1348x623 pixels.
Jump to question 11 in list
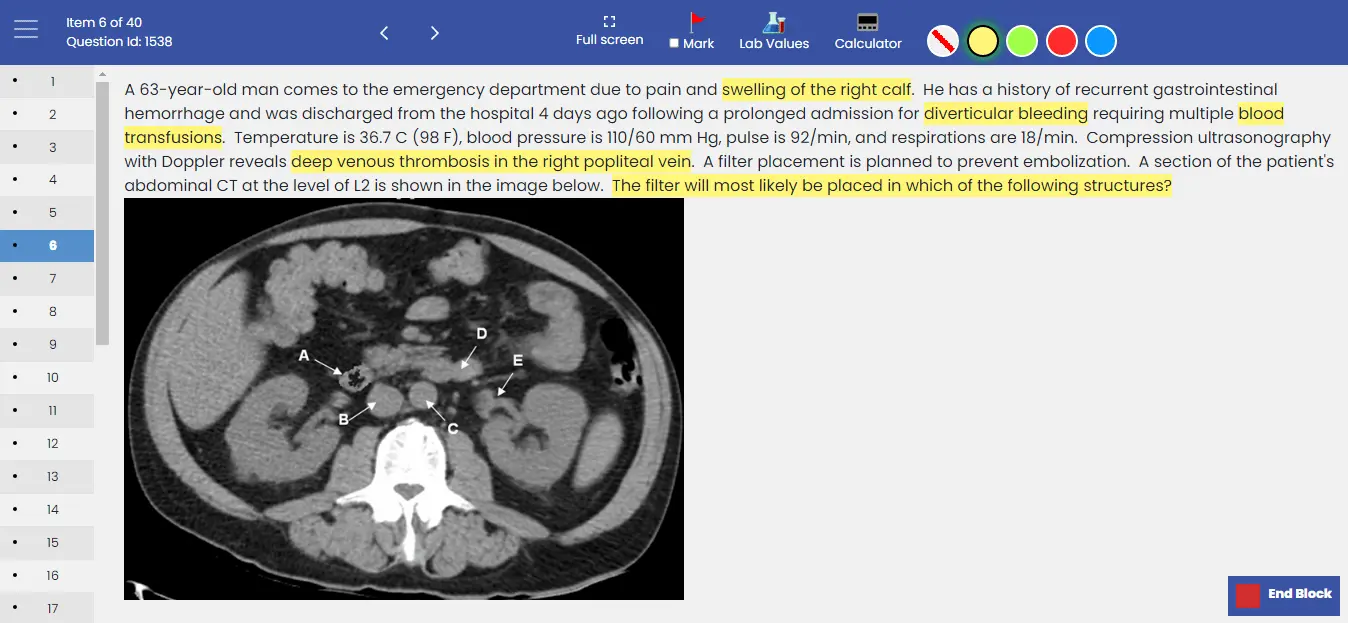tap(47, 411)
